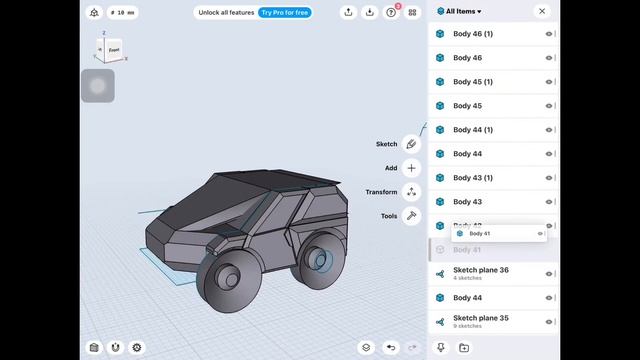Screen dimensions: 640x360
Task: Click the cube icon of Body 43
Action: 440,202
